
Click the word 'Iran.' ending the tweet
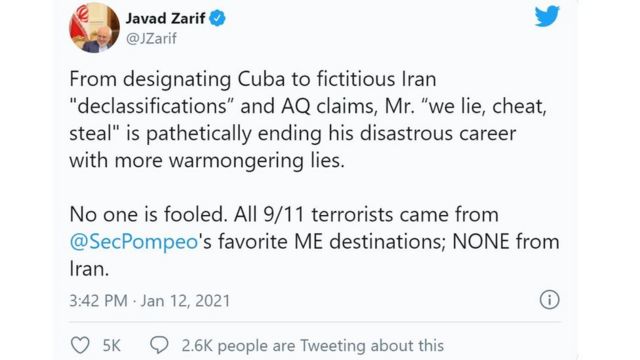[89, 269]
